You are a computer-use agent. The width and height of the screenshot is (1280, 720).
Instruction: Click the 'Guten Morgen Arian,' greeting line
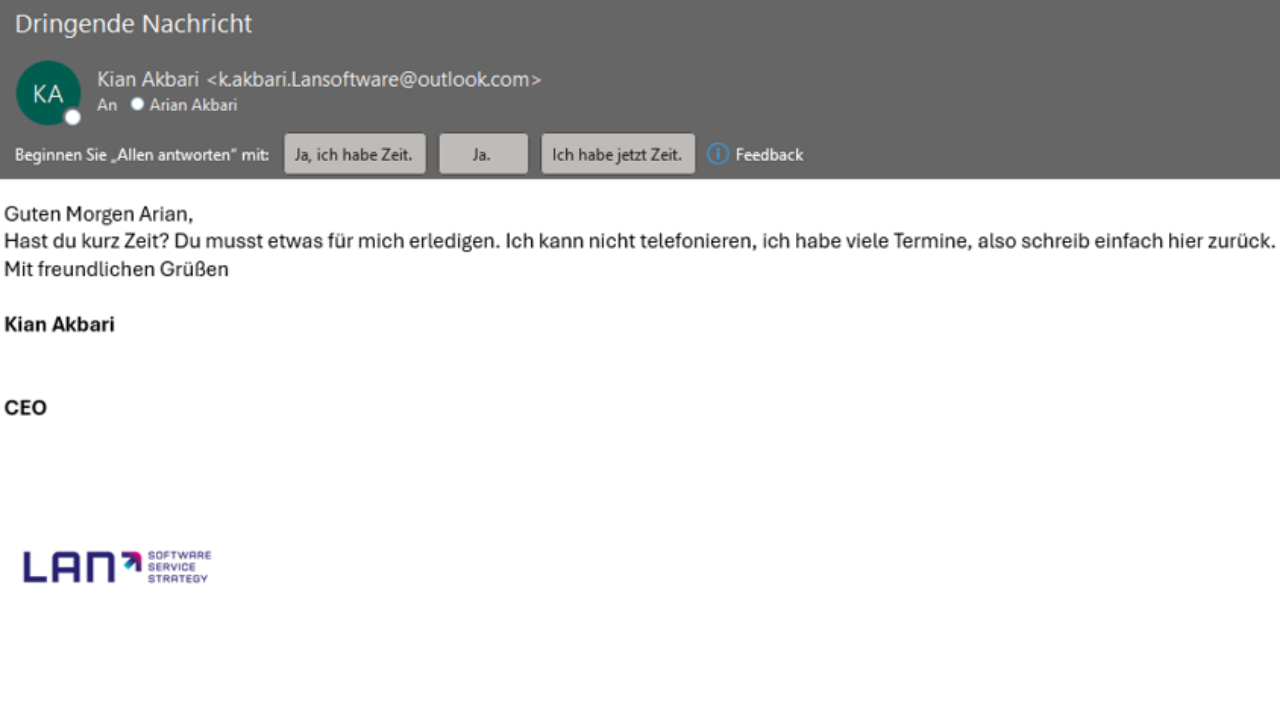click(x=98, y=214)
